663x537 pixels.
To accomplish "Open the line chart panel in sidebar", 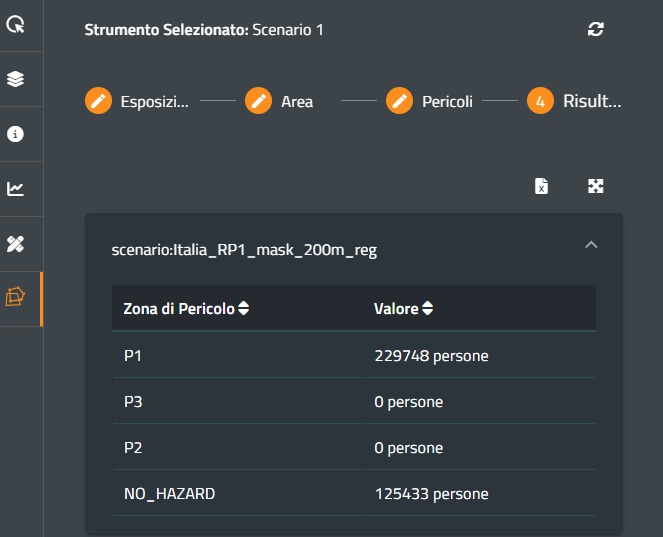I will 16,189.
